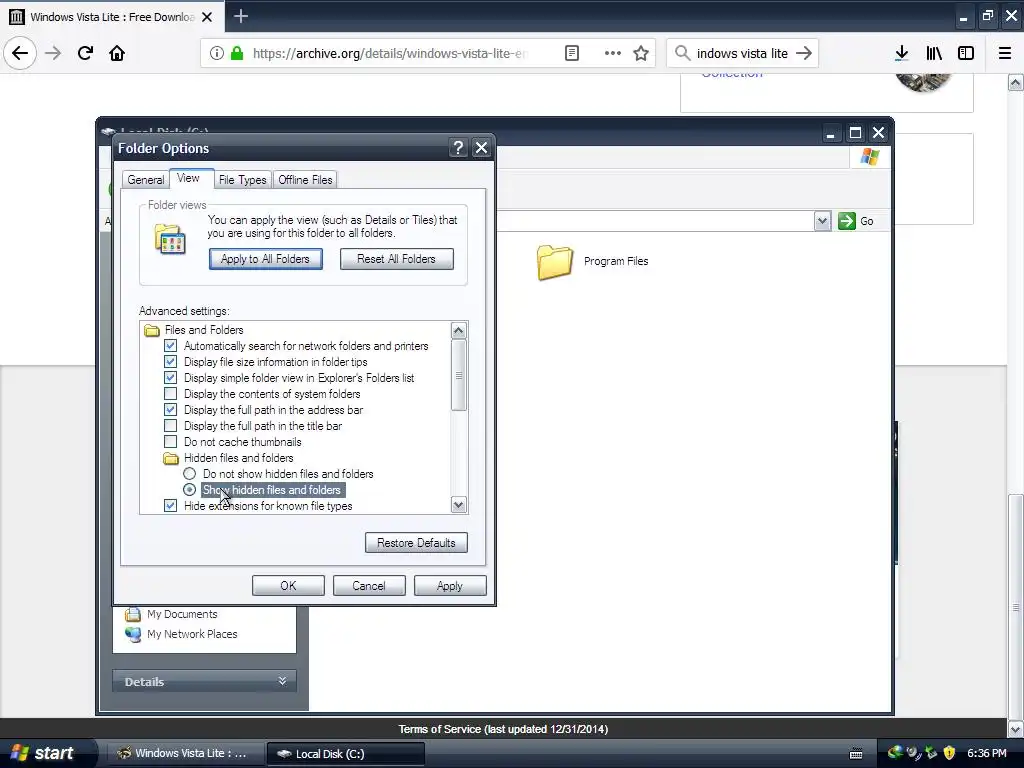Click the Restore Defaults button
Screen dimensions: 1024x768
pos(416,543)
